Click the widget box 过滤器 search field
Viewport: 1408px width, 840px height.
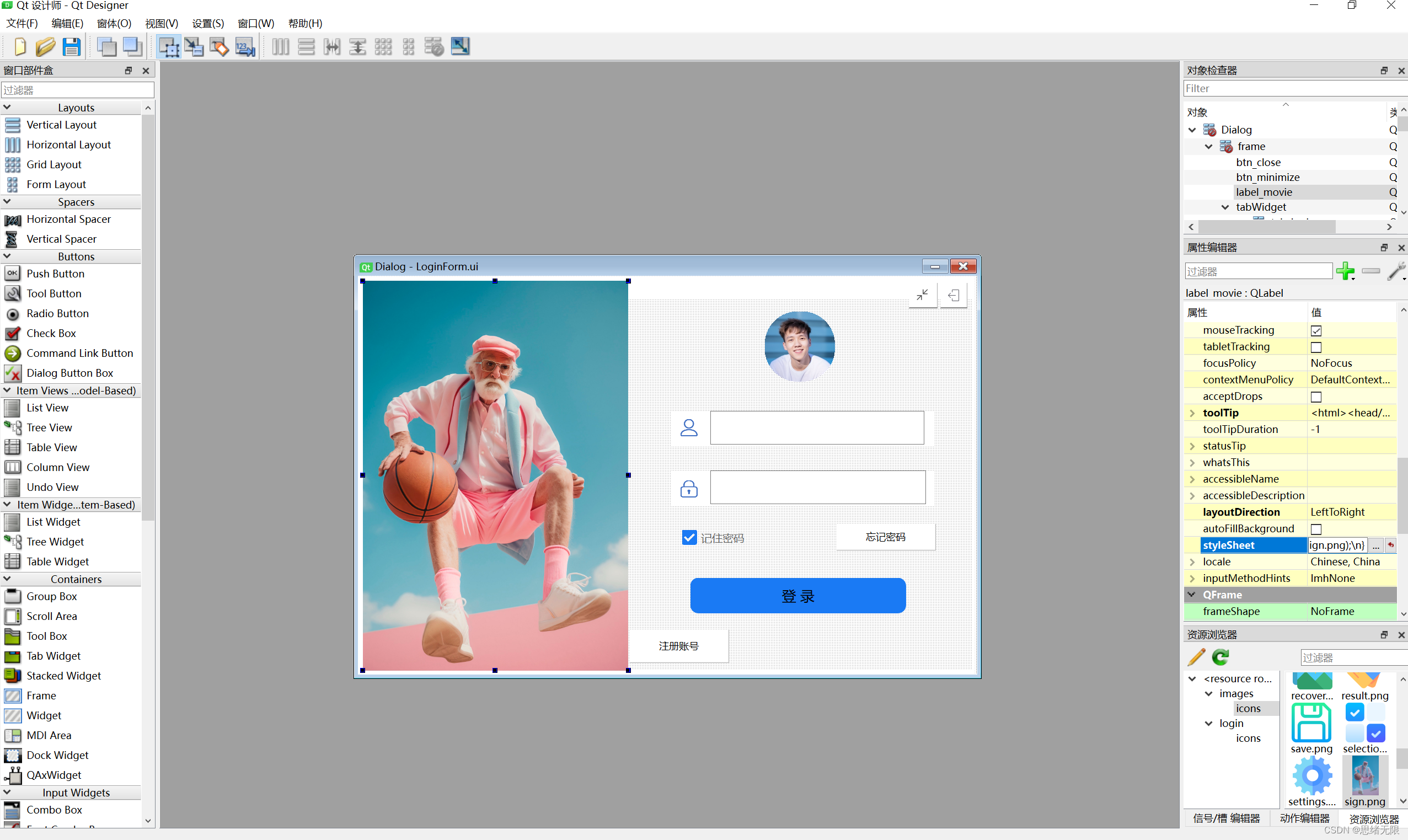(x=78, y=90)
